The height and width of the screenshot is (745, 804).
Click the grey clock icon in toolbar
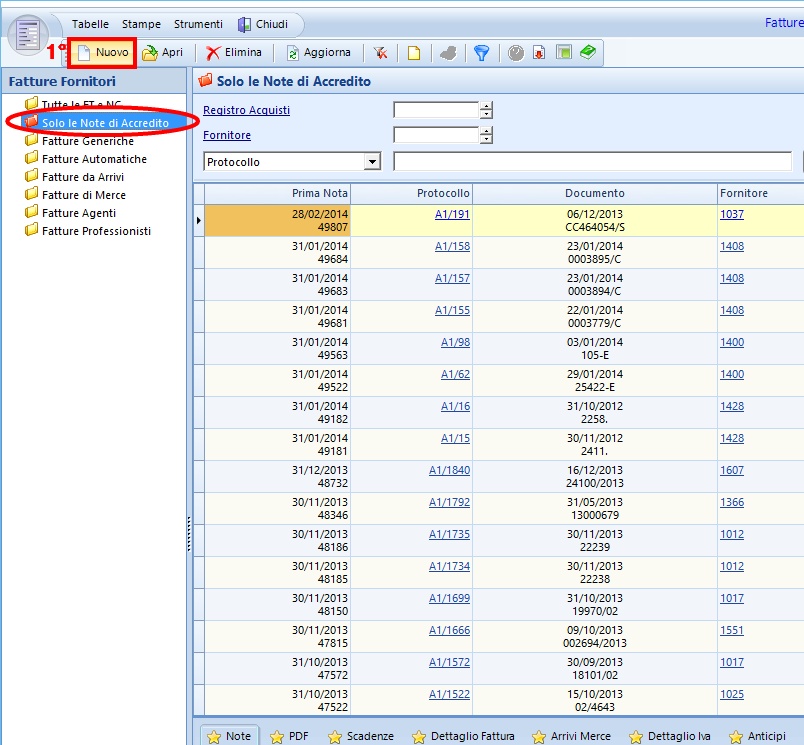pyautogui.click(x=516, y=53)
